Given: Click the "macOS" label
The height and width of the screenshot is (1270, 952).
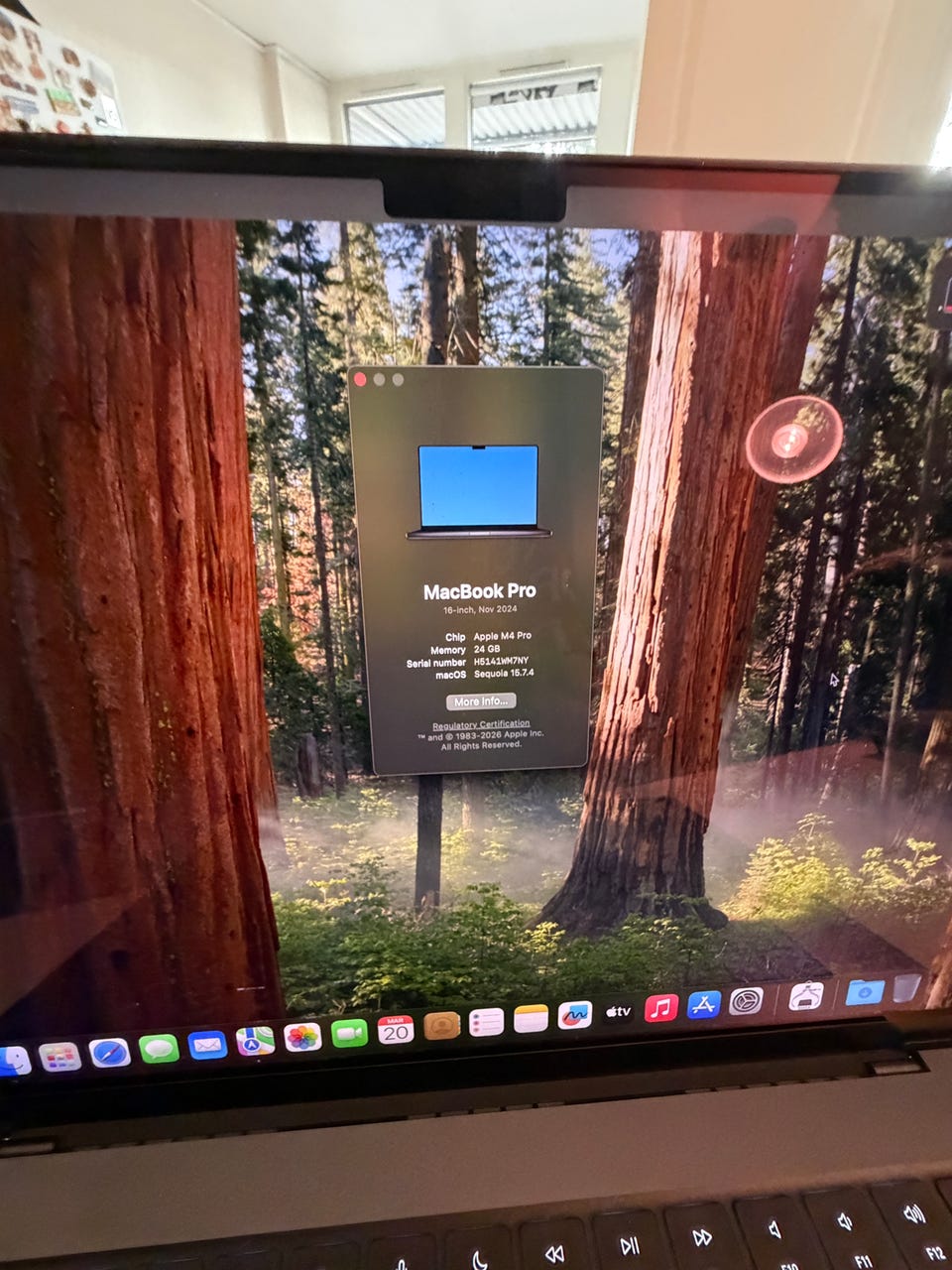Looking at the screenshot, I should pos(450,675).
